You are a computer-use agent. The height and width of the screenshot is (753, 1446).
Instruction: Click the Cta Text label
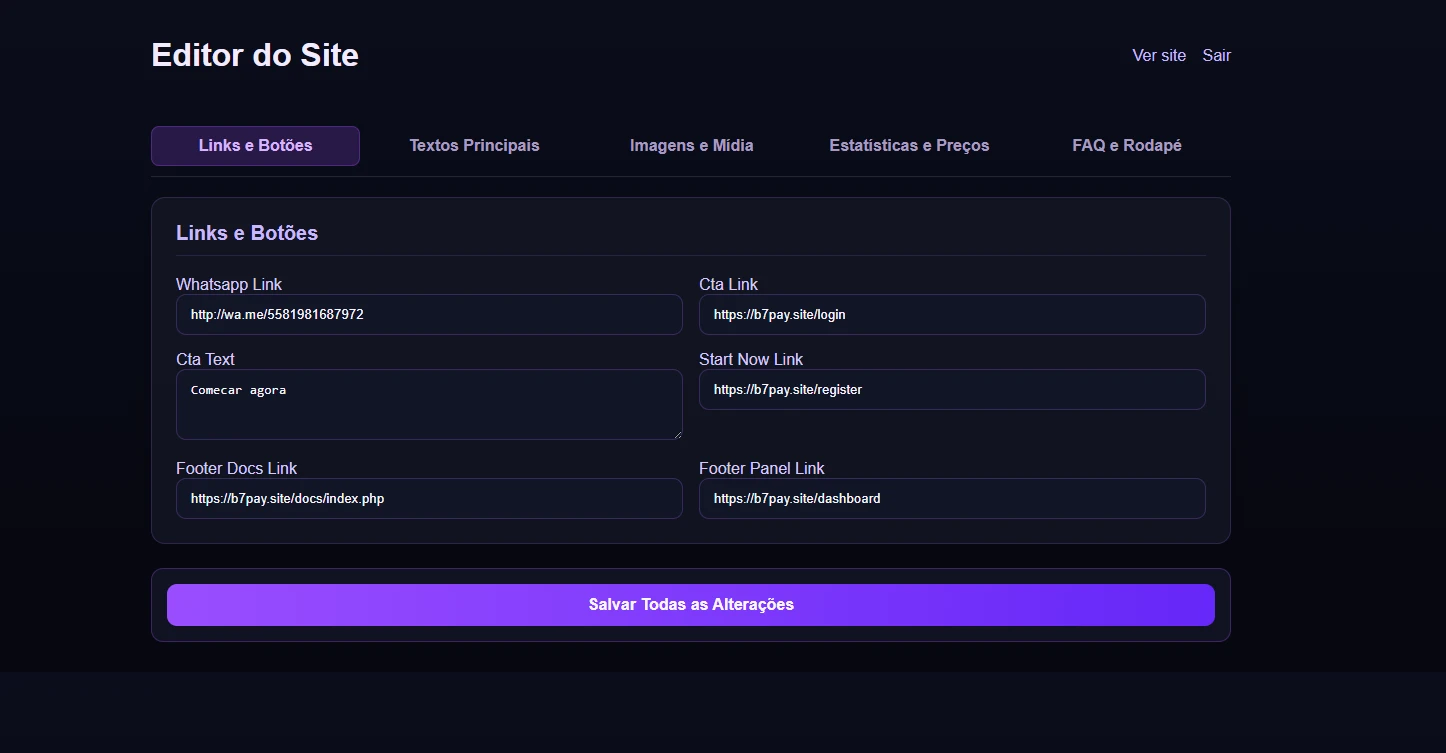[x=205, y=359]
